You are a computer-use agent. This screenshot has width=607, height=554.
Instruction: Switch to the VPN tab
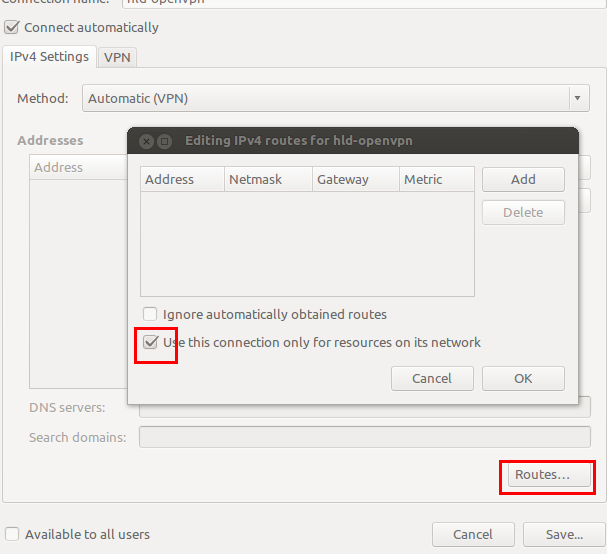point(118,58)
